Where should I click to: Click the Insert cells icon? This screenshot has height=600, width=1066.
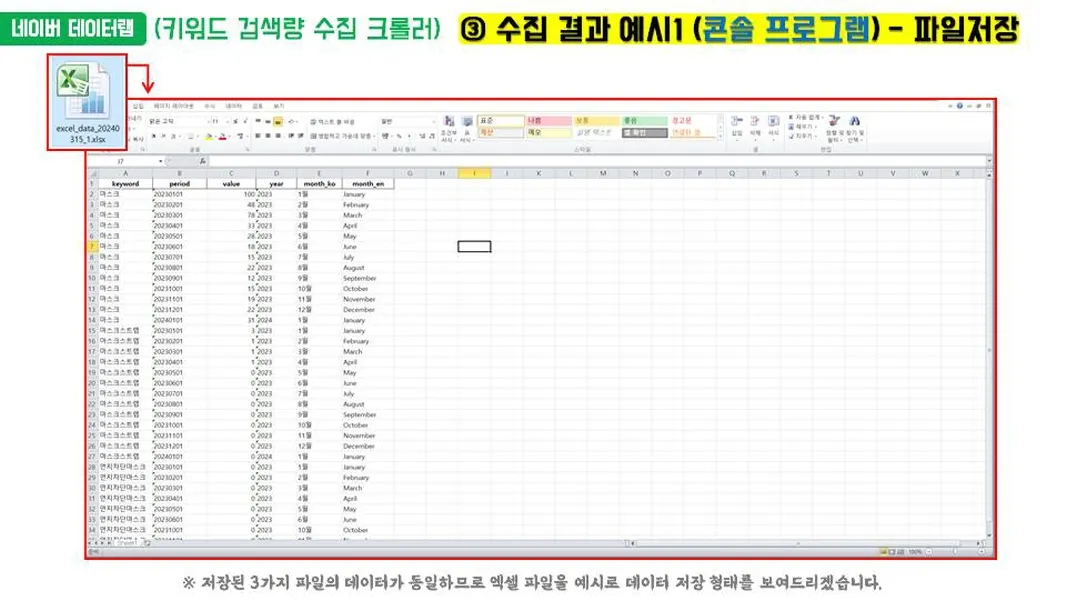tap(737, 121)
